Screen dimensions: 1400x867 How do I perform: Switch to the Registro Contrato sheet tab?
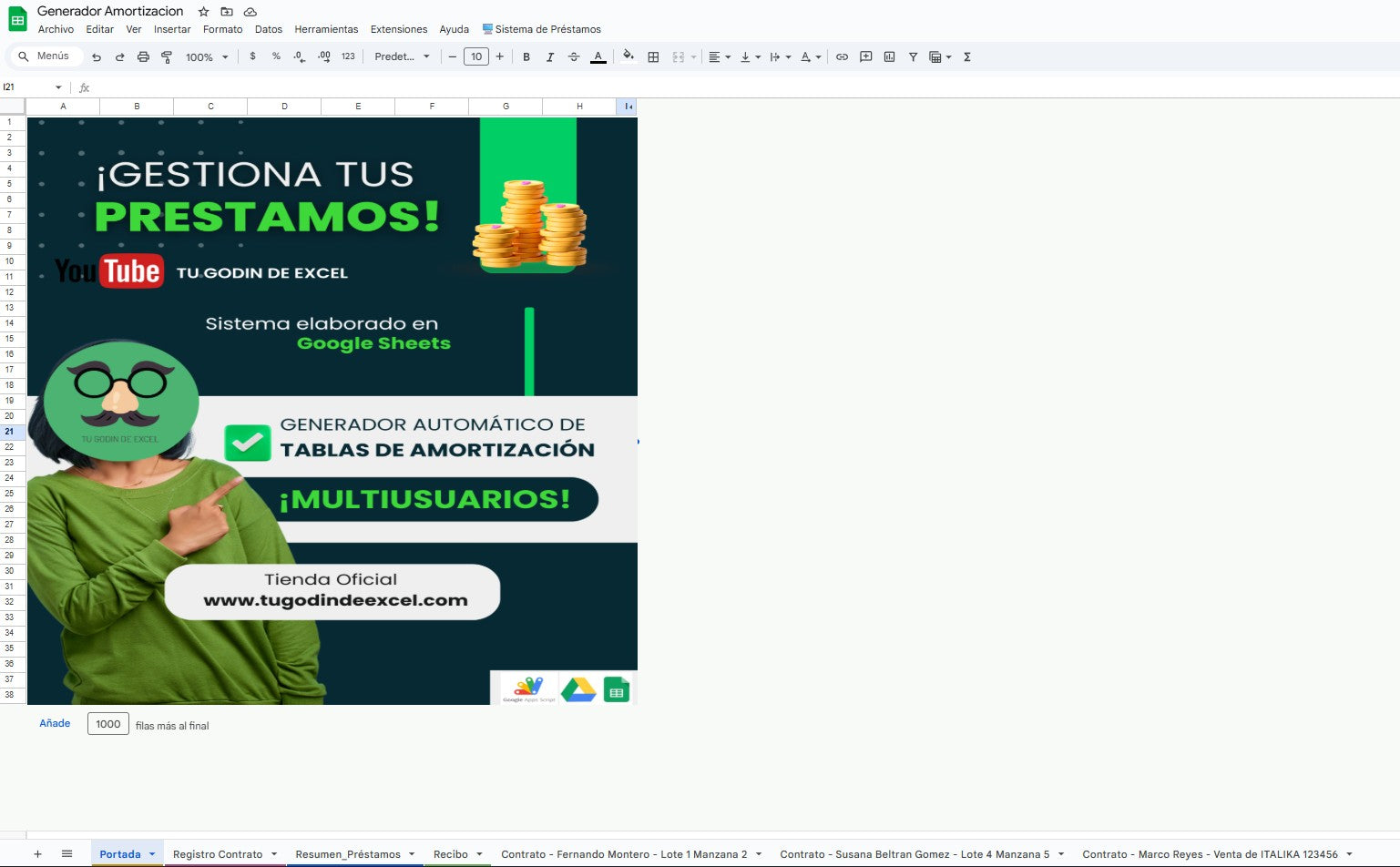point(217,854)
